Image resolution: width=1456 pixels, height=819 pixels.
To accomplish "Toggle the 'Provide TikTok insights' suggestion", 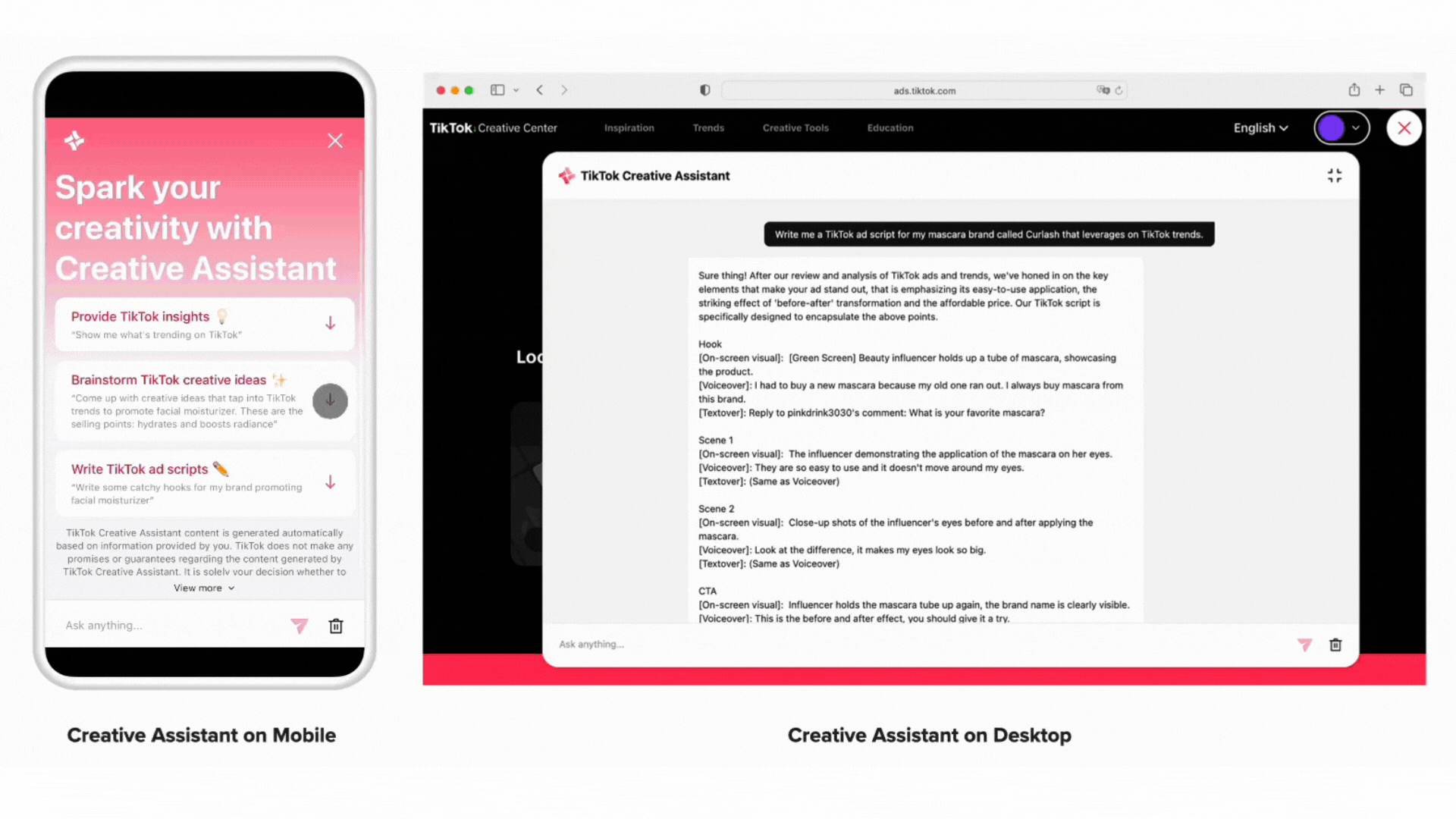I will pos(330,324).
